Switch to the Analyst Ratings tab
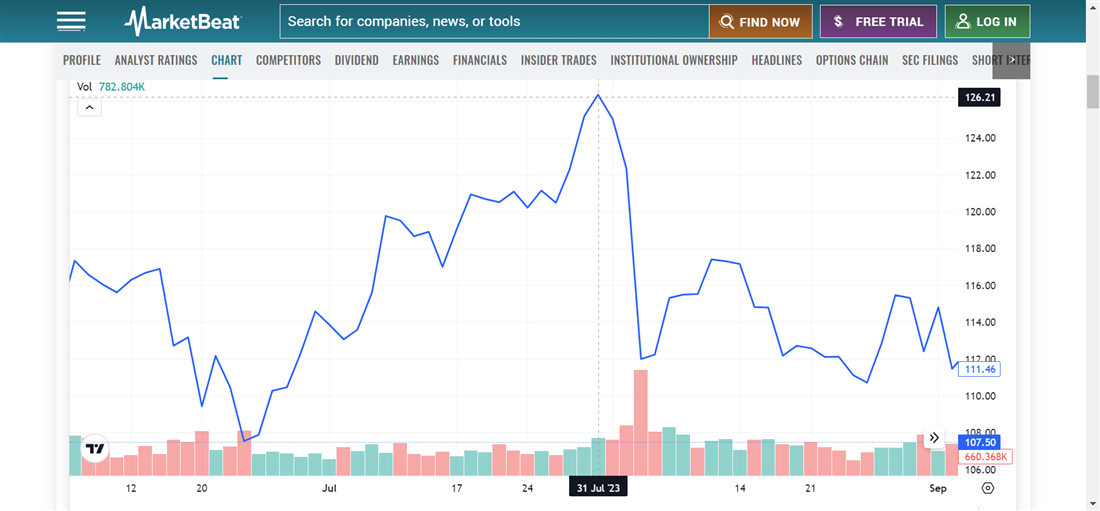The height and width of the screenshot is (511, 1100). [x=156, y=60]
